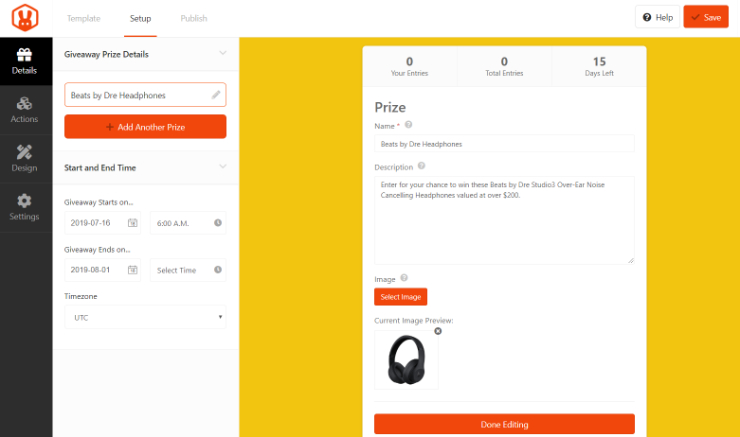Finish with Done Editing button

pos(505,424)
